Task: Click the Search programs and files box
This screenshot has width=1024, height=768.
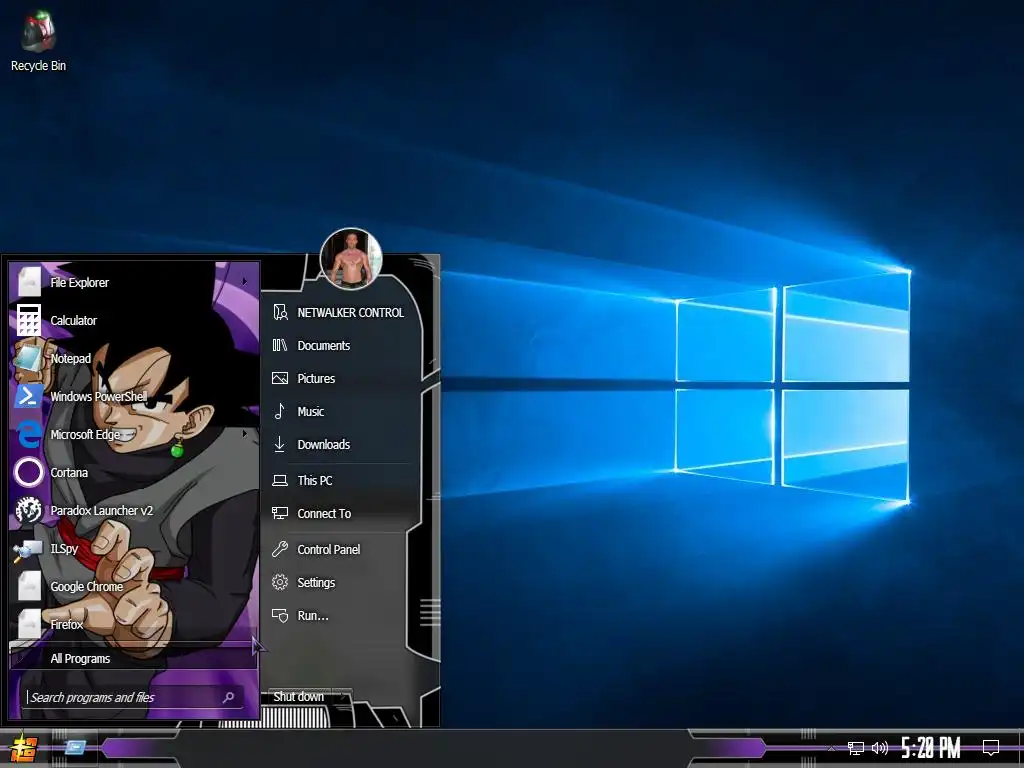Action: [133, 697]
